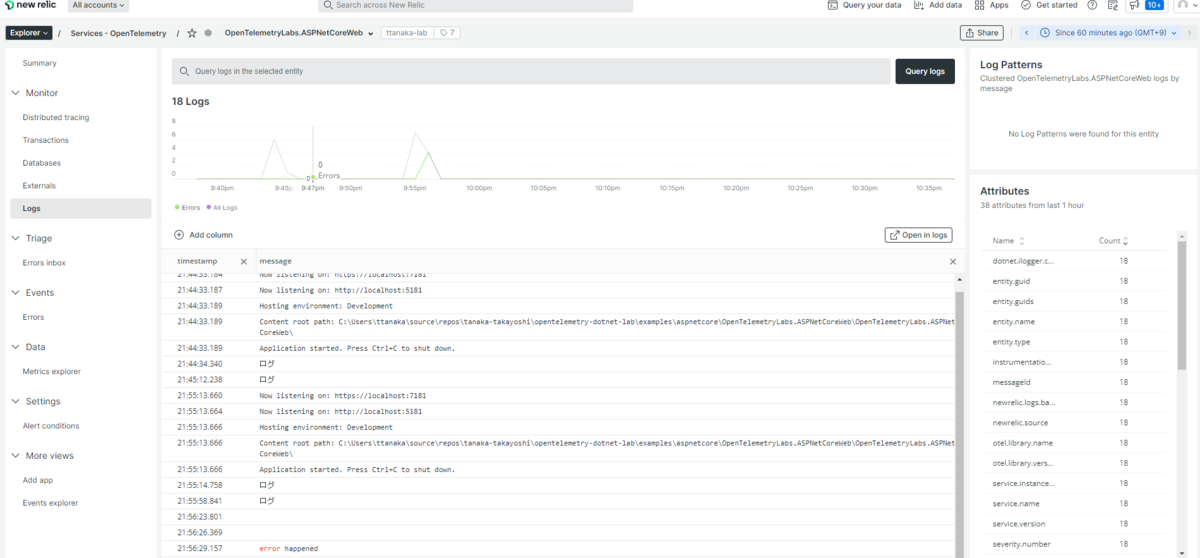Image resolution: width=1200 pixels, height=558 pixels.
Task: Sort attributes by Name column
Action: 1007,241
